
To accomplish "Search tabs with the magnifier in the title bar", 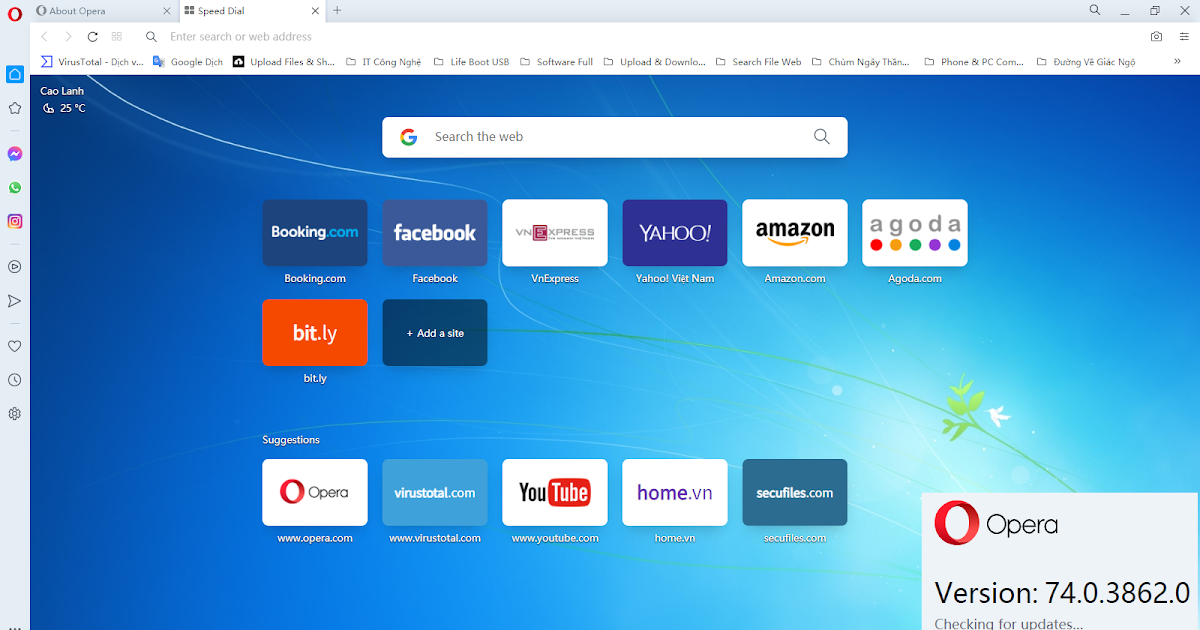I will 1095,10.
